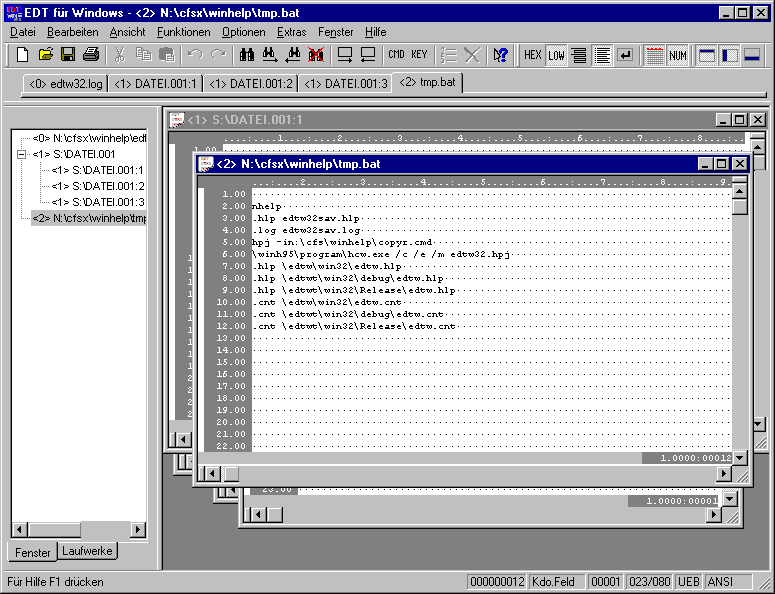Toggle HEX display mode
Screen dimensions: 775x594
click(533, 55)
